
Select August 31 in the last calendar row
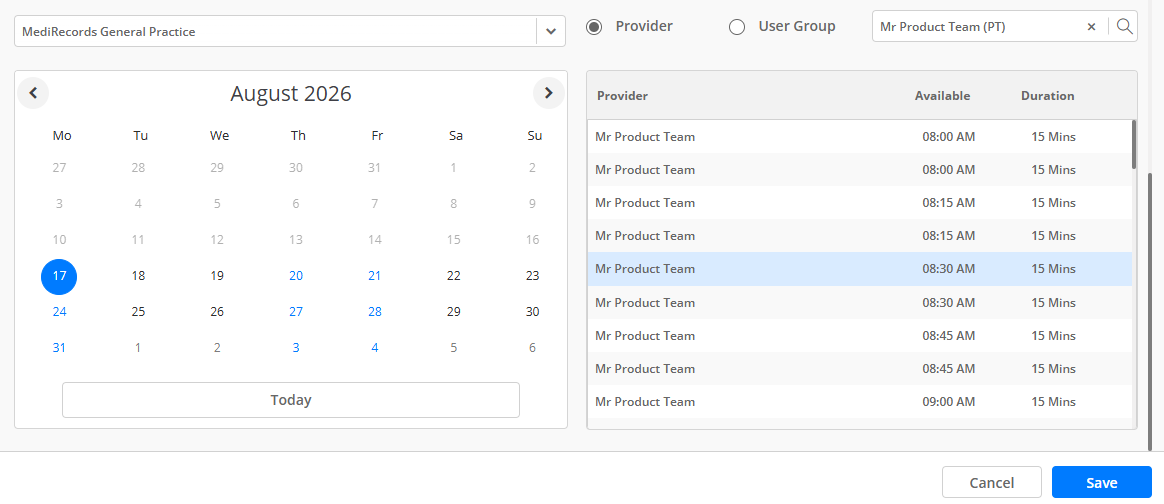click(59, 347)
